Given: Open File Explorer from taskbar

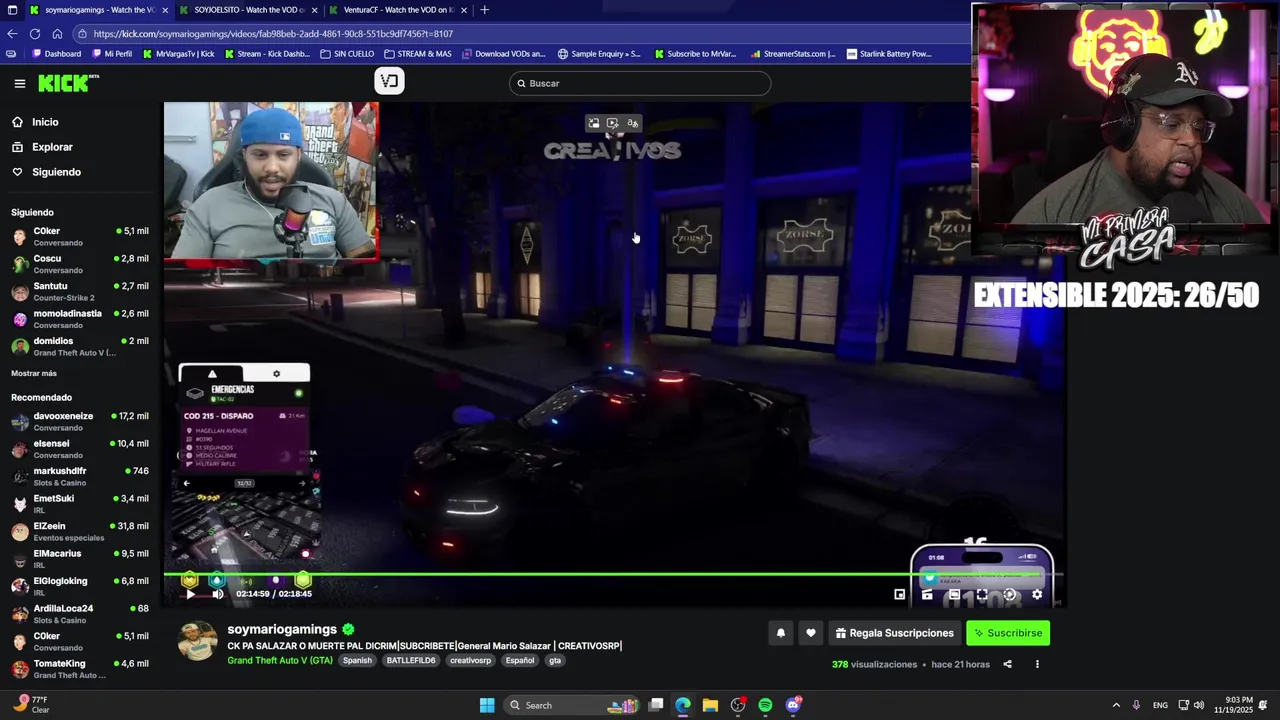Looking at the screenshot, I should (x=710, y=705).
